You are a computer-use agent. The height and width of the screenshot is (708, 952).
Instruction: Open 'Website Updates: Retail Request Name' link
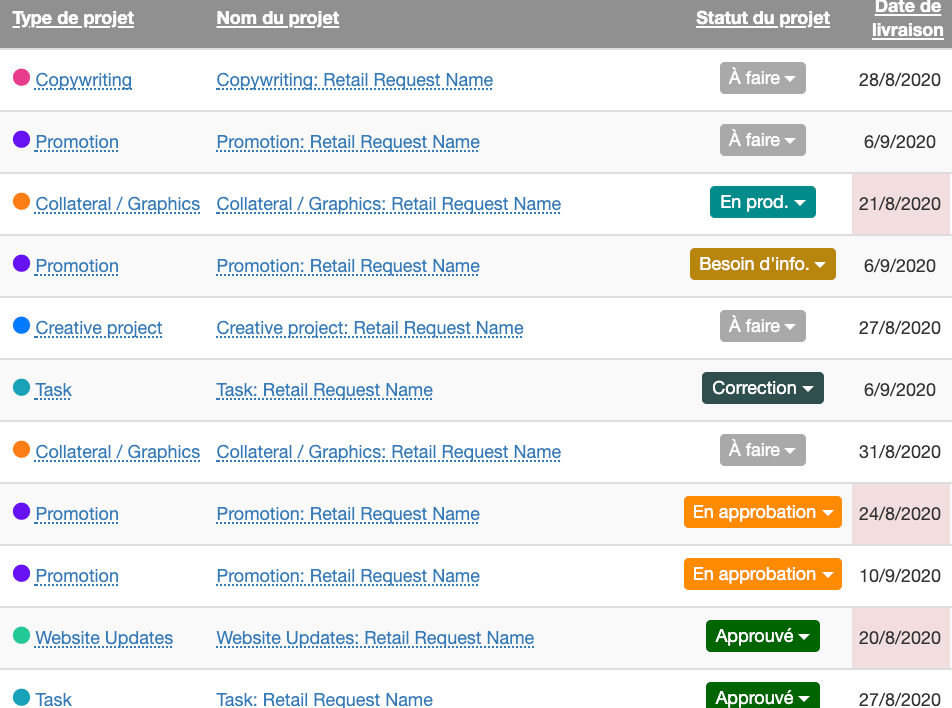pos(375,638)
